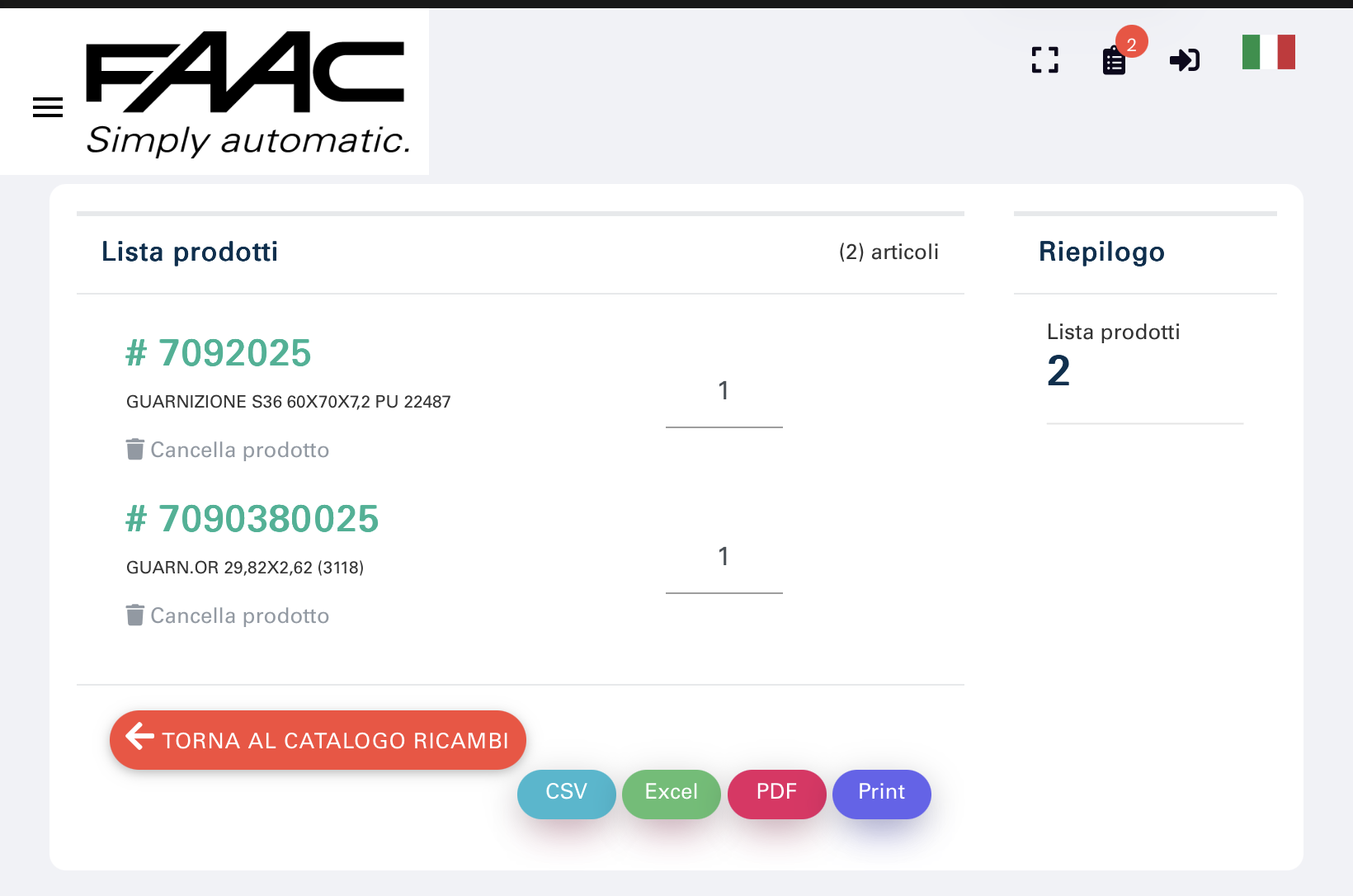
Task: Open the clipboard product list icon
Action: pos(1114,61)
